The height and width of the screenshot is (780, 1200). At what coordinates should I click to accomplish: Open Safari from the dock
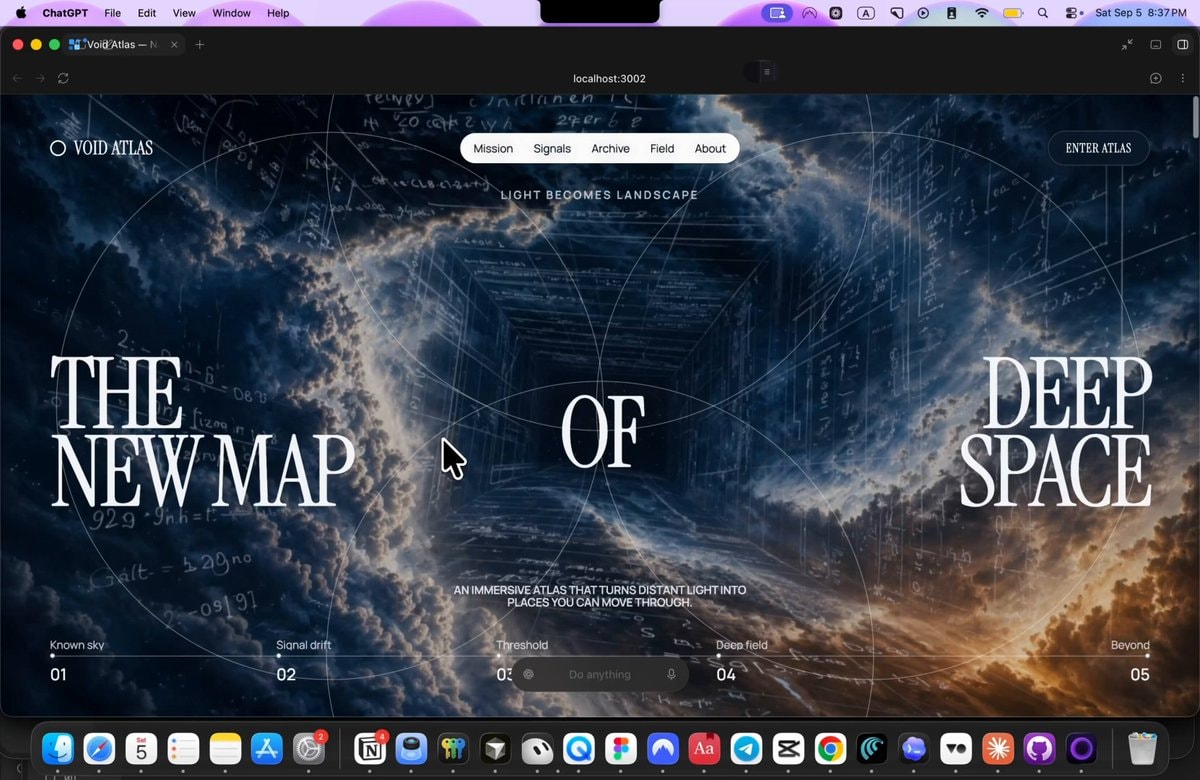[99, 748]
